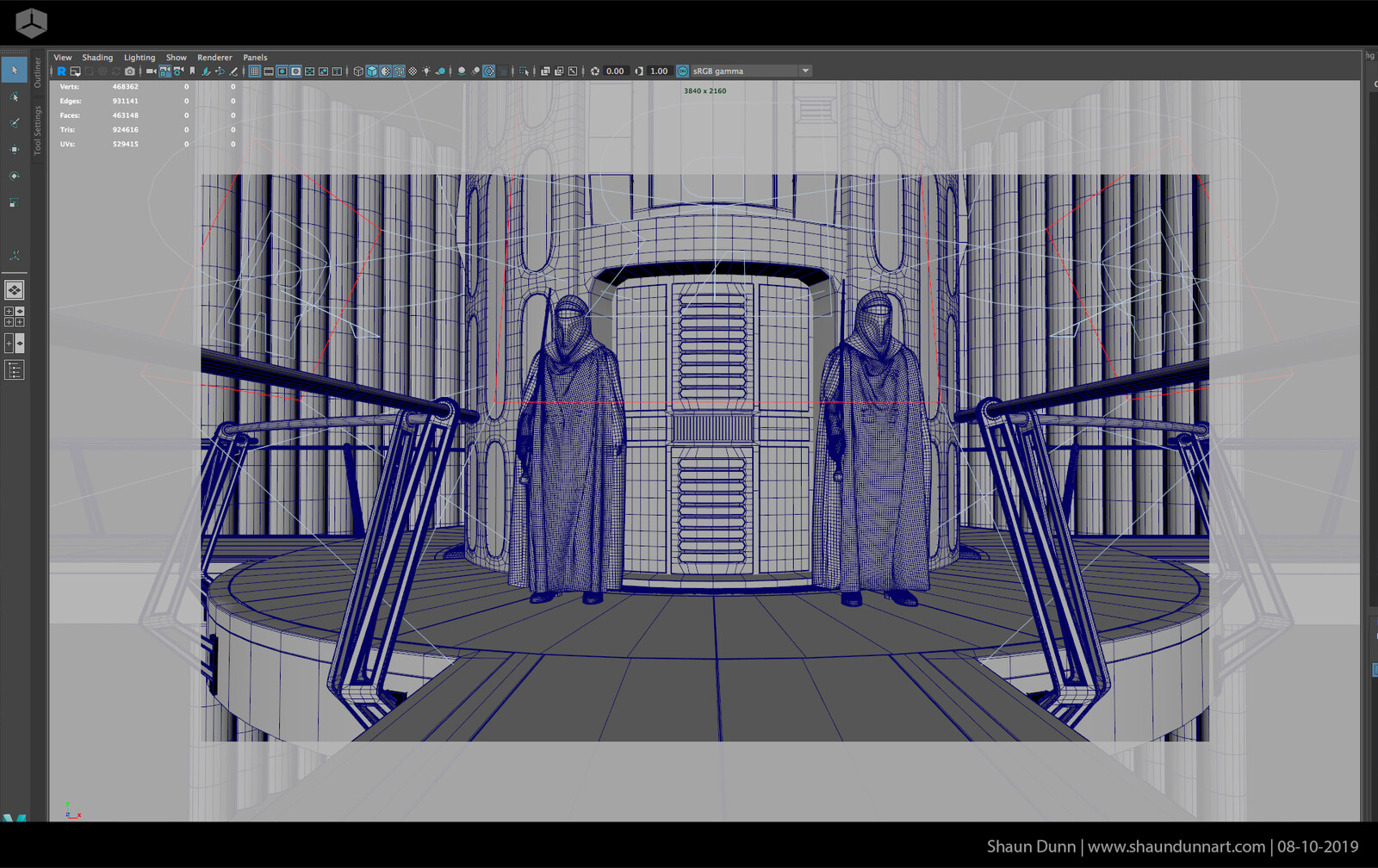Activate the Paint Selection tool
The image size is (1378, 868).
point(14,123)
